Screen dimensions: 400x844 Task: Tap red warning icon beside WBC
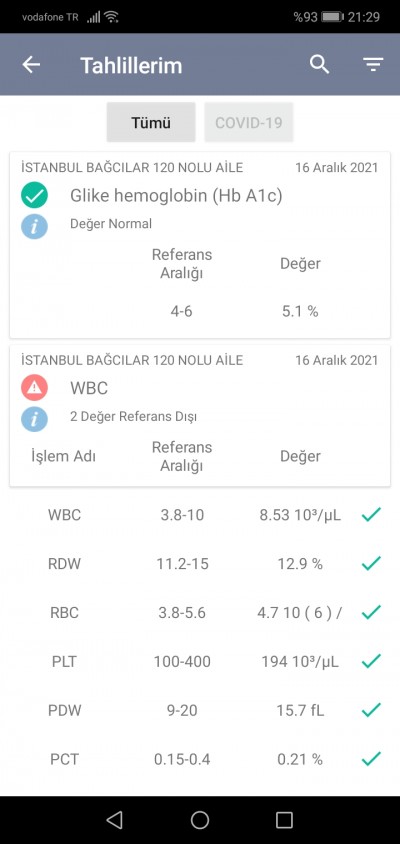[34, 388]
